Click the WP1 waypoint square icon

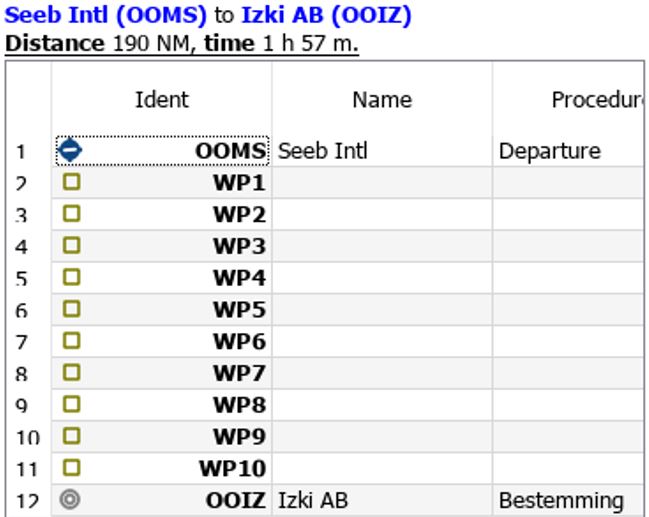pyautogui.click(x=72, y=182)
